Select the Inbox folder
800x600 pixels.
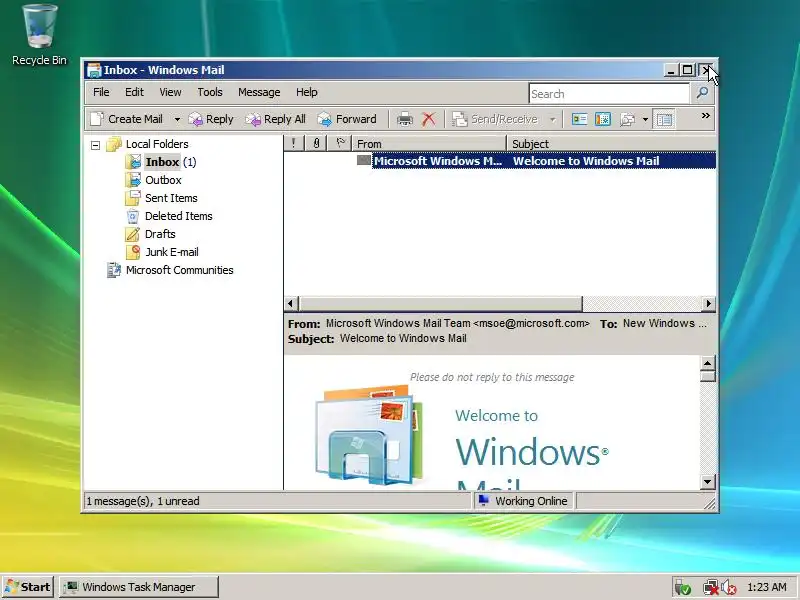(x=162, y=162)
